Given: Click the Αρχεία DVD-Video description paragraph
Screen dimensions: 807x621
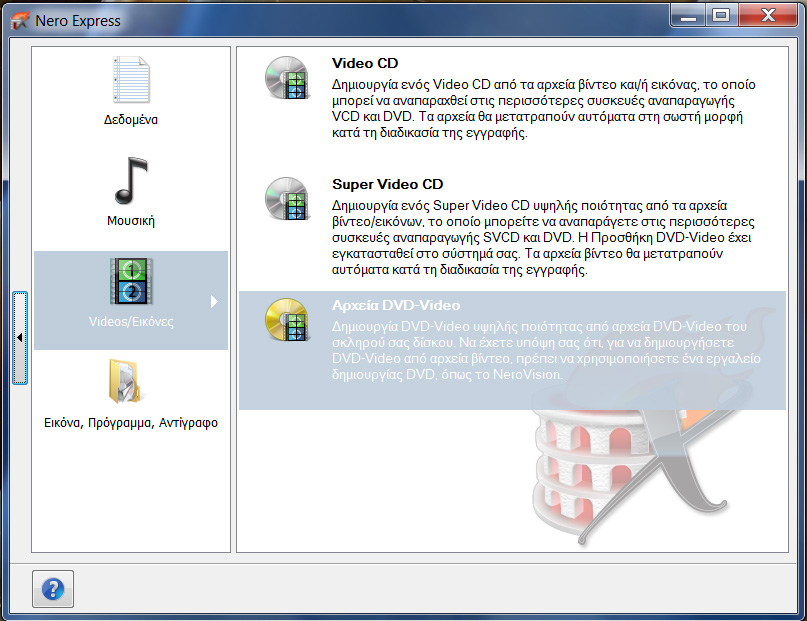Looking at the screenshot, I should pos(546,350).
